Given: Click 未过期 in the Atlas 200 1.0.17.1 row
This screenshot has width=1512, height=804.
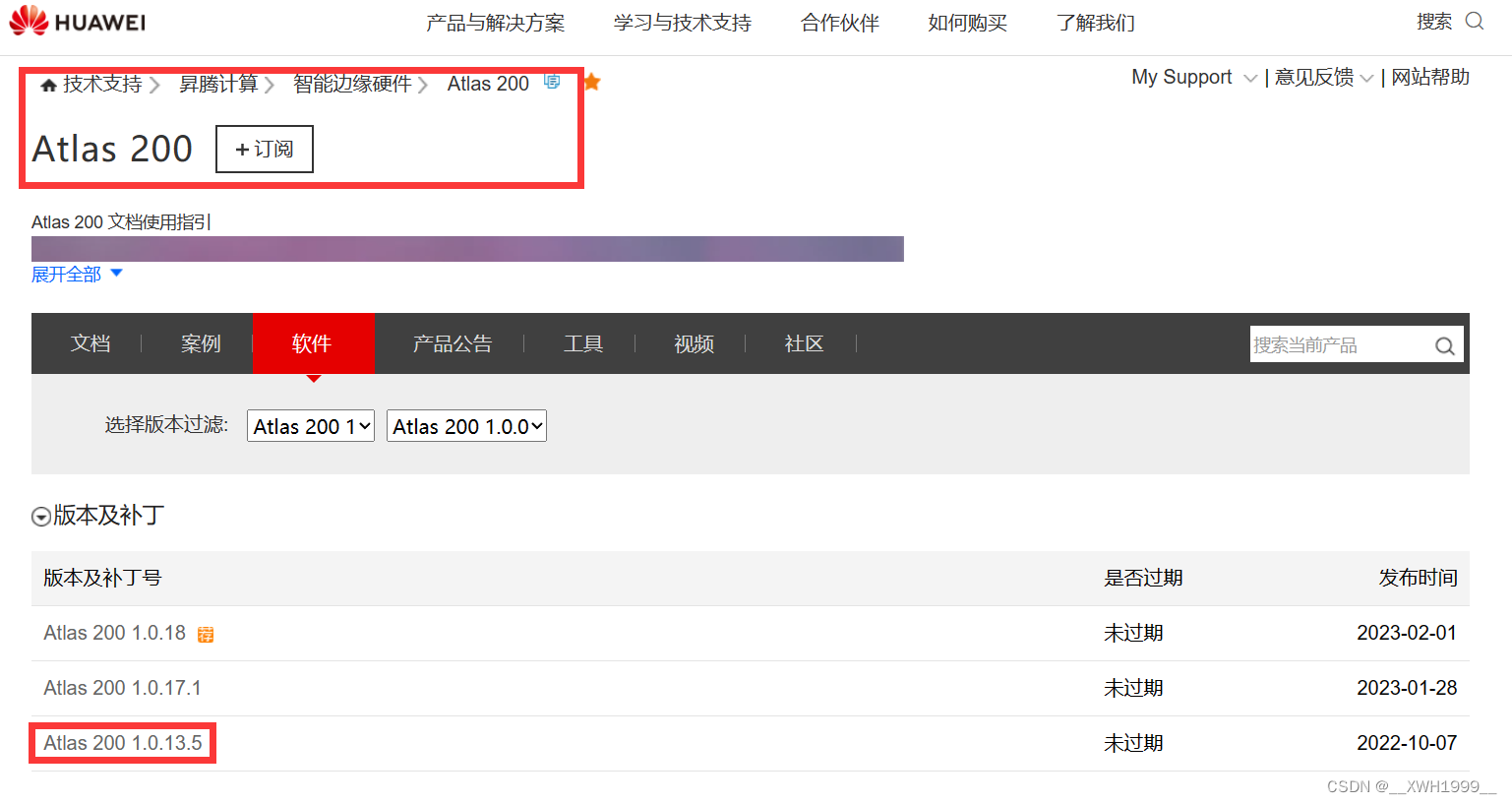Looking at the screenshot, I should pyautogui.click(x=1133, y=688).
